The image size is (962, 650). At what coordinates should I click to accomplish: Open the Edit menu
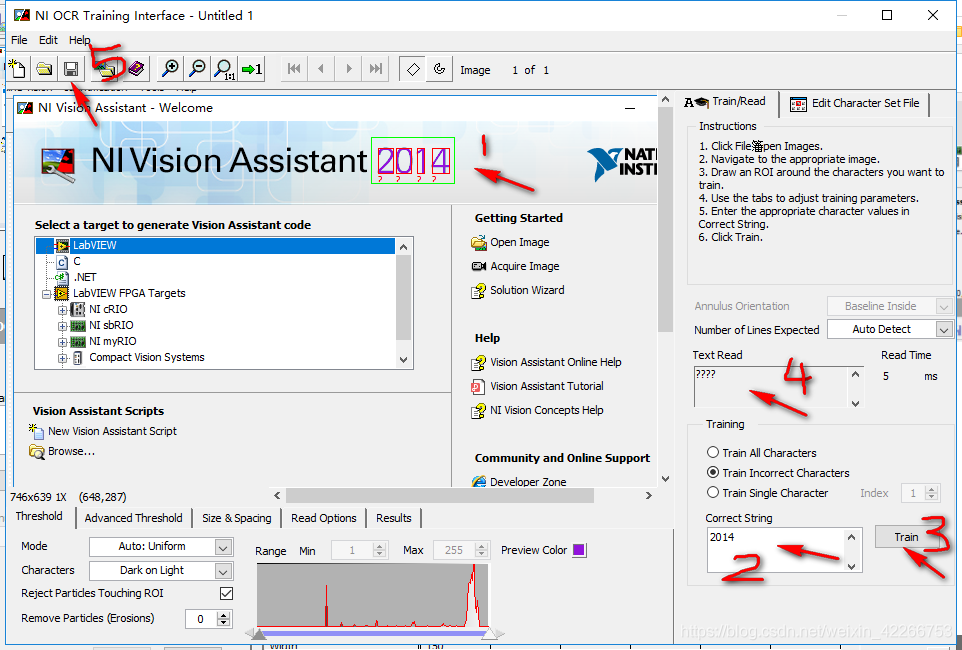(48, 40)
